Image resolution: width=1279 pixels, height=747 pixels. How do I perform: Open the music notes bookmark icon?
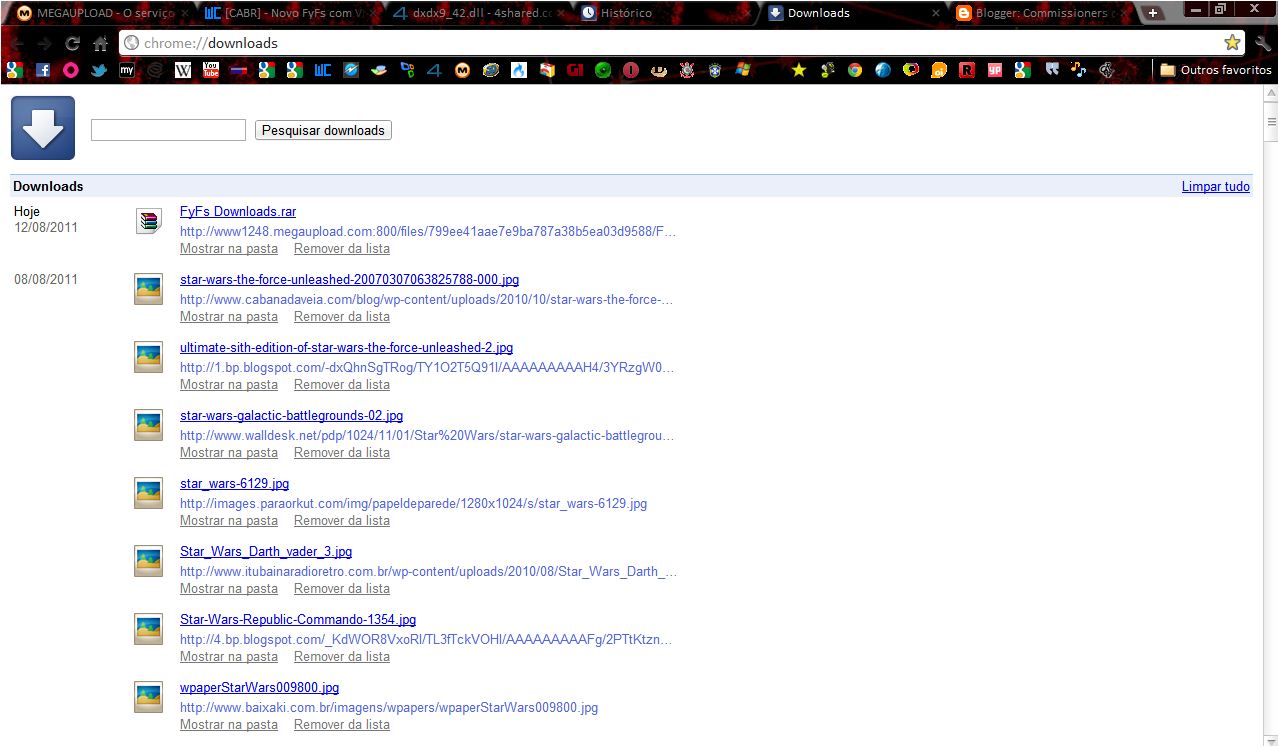[x=1078, y=70]
